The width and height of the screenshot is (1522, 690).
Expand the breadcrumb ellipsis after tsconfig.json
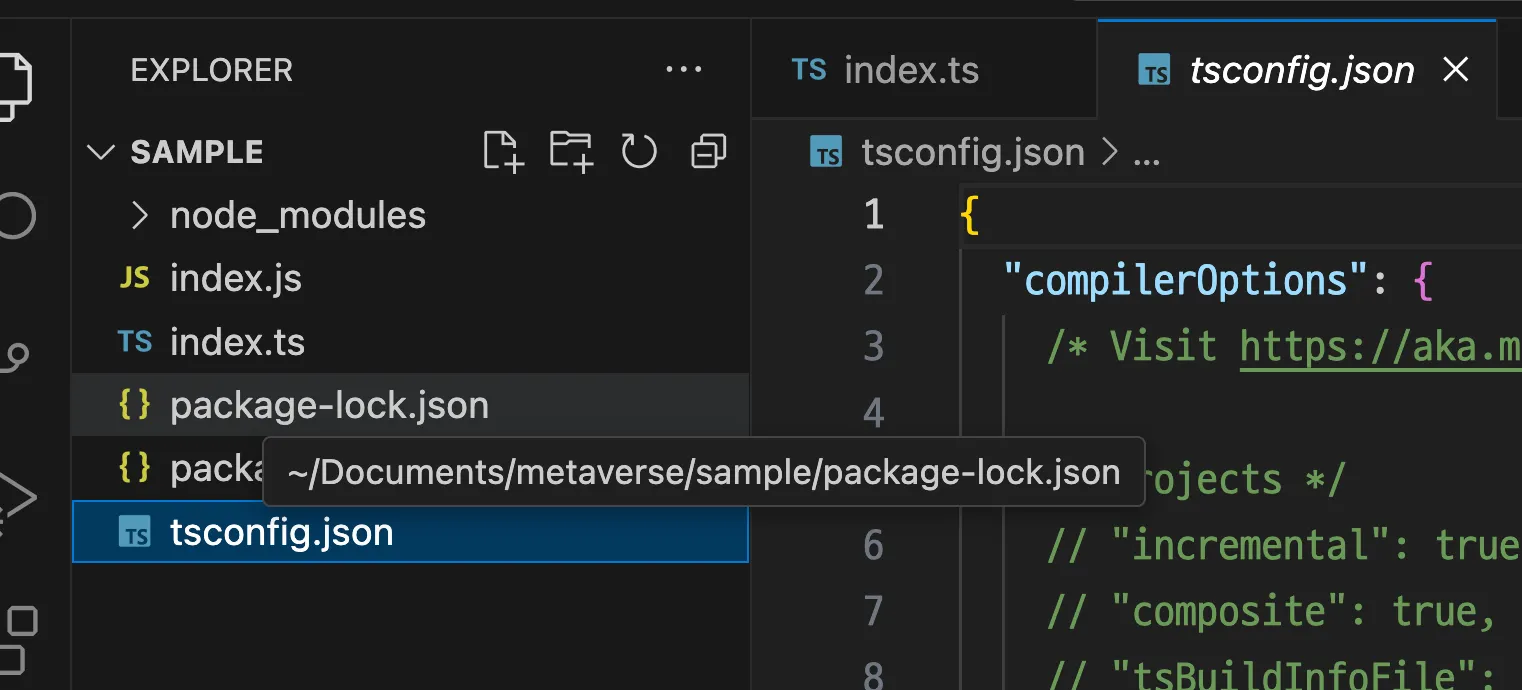pyautogui.click(x=1145, y=154)
